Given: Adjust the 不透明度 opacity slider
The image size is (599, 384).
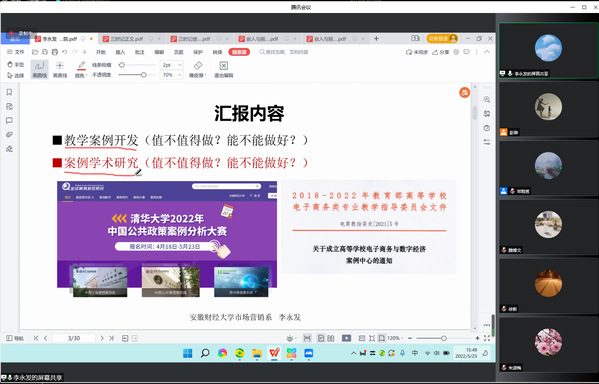Looking at the screenshot, I should (x=137, y=75).
